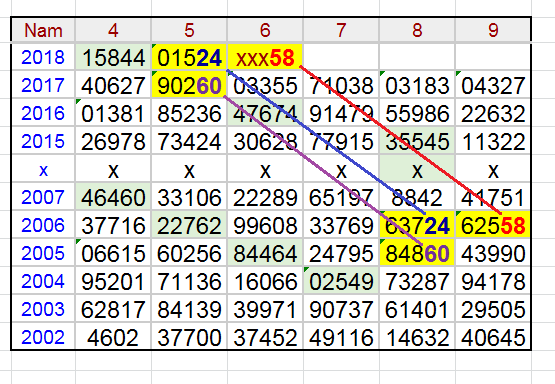Image resolution: width=555 pixels, height=384 pixels.
Task: Click the yellow cell 90260
Action: click(x=189, y=85)
